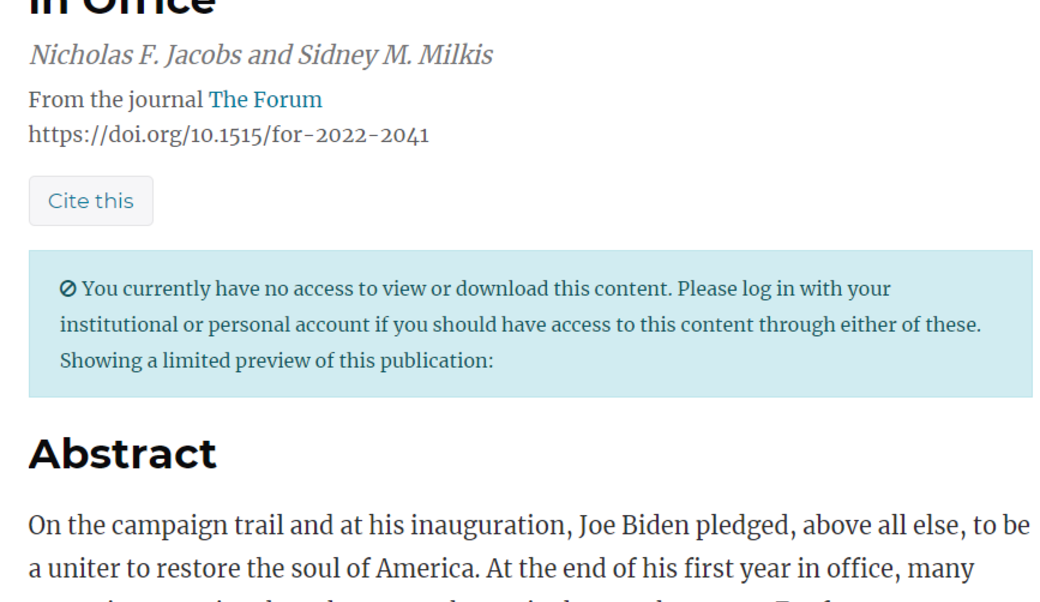
Task: Click the word "inauguration" in abstract
Action: pos(484,525)
